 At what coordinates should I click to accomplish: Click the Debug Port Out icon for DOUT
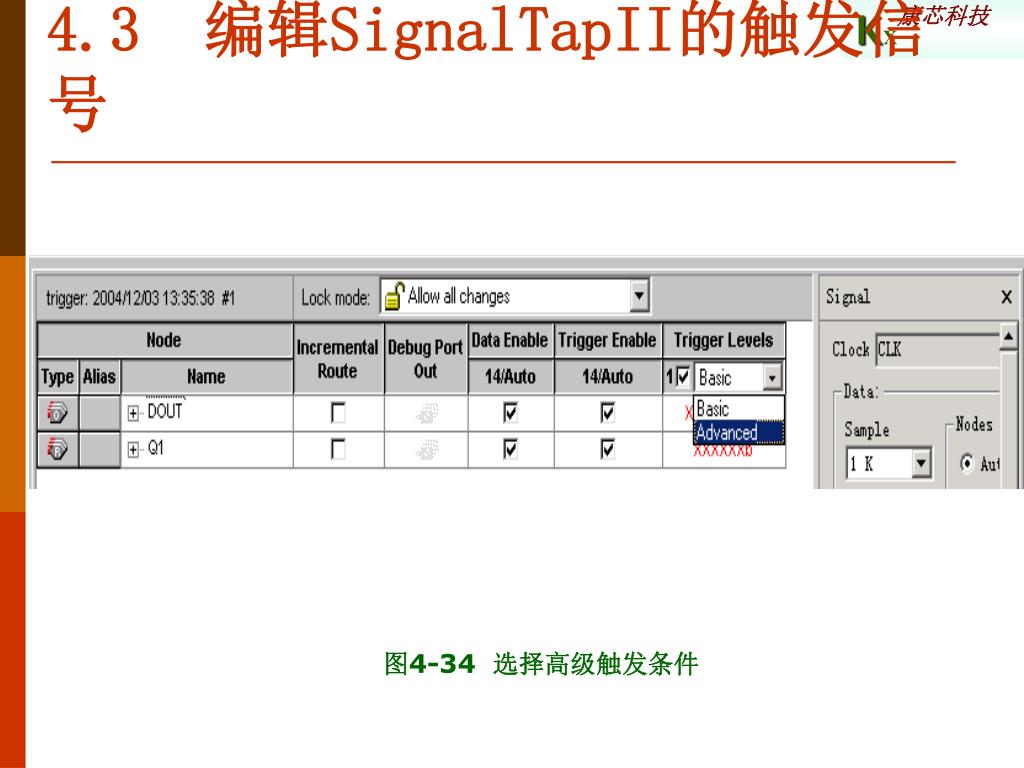pos(426,413)
